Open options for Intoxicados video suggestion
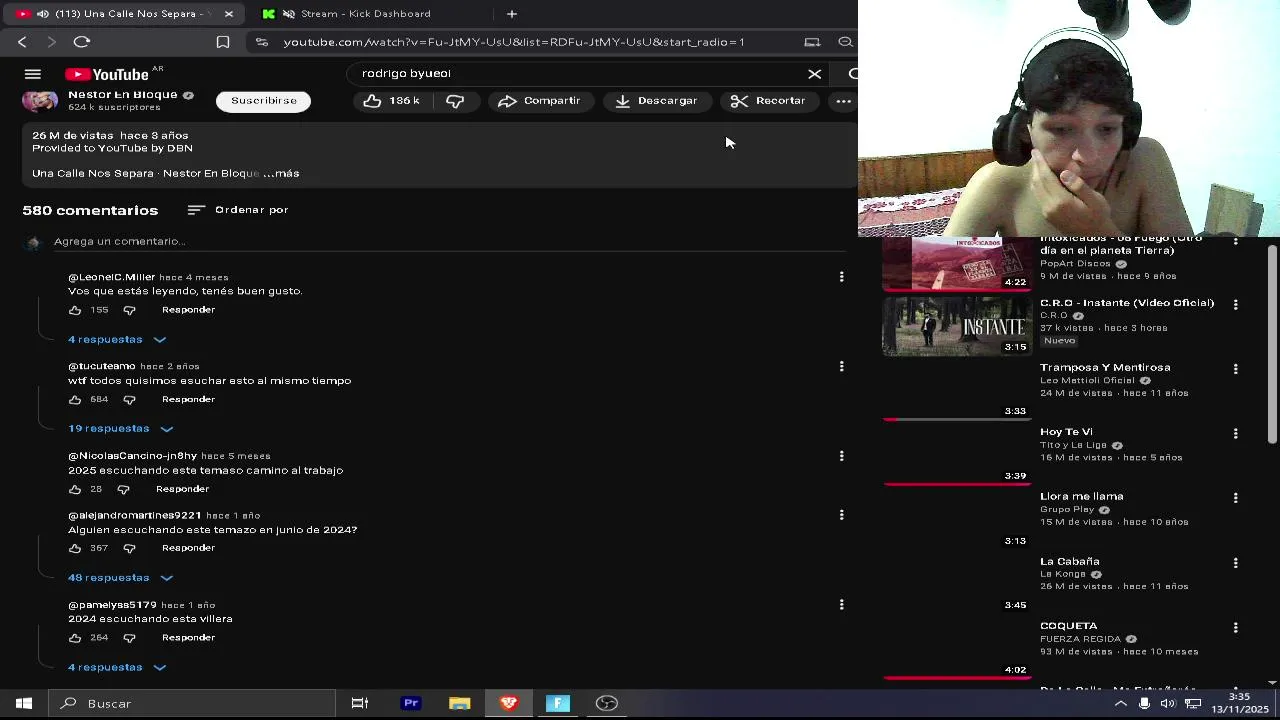 click(x=1235, y=241)
